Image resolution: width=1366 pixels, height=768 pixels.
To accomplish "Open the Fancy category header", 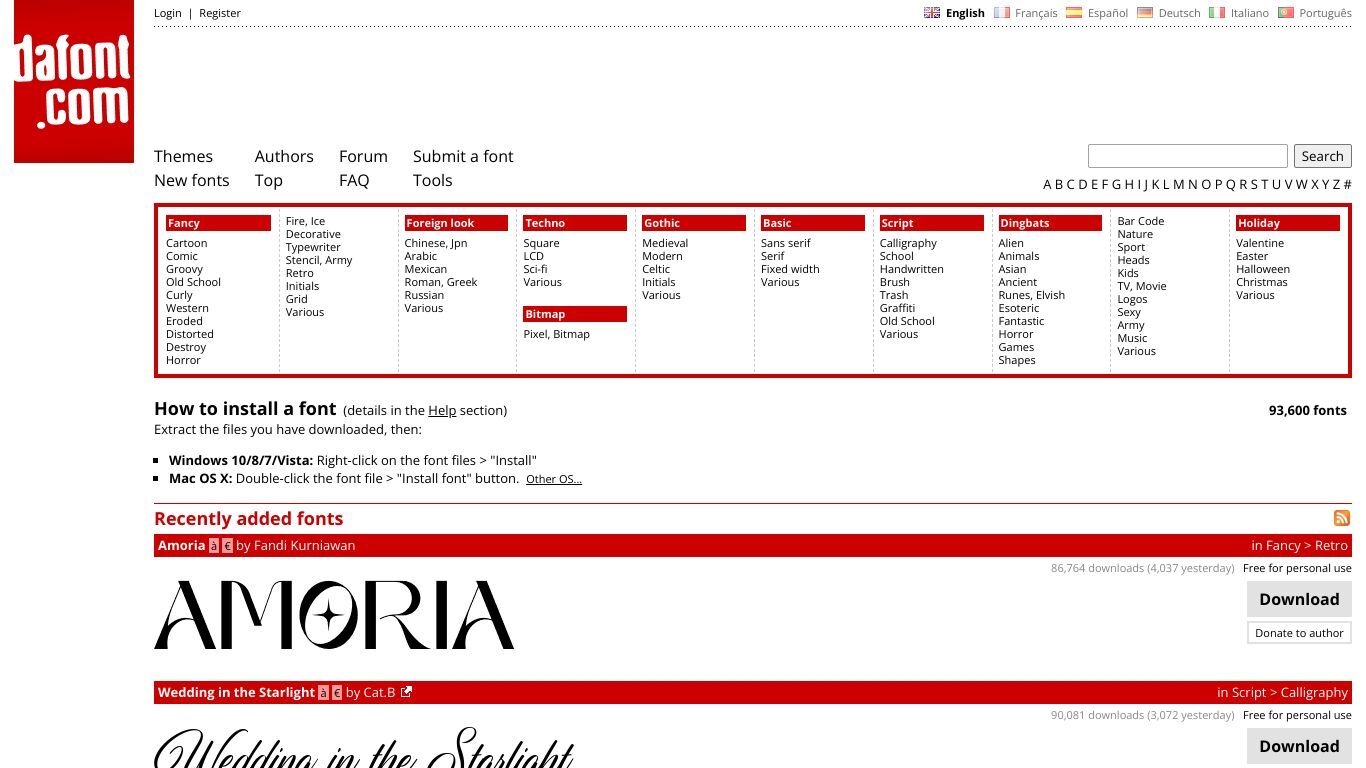I will coord(218,223).
